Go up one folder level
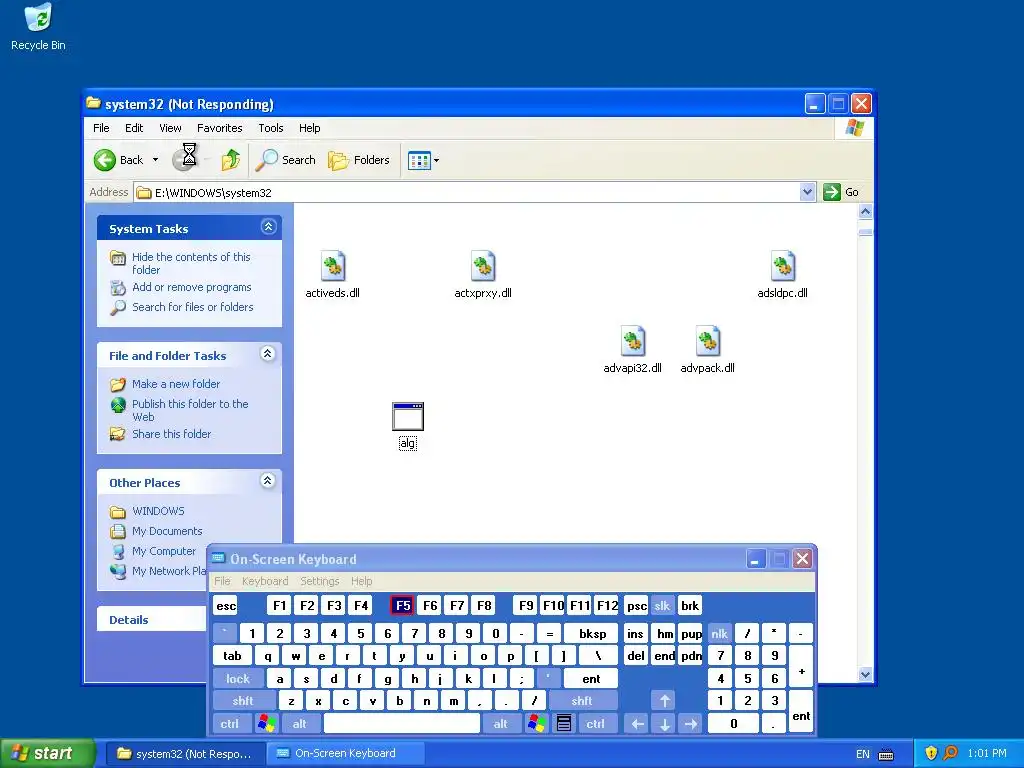1024x768 pixels. 231,159
